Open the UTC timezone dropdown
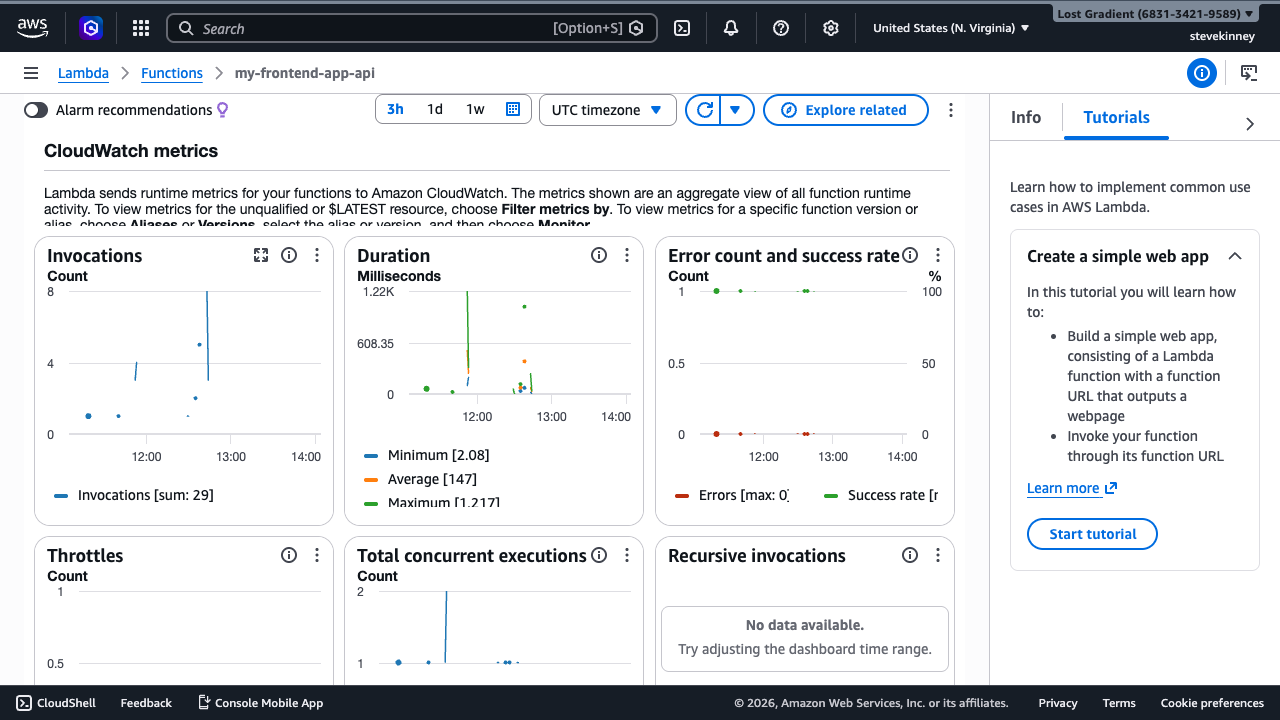This screenshot has height=720, width=1280. click(x=607, y=110)
